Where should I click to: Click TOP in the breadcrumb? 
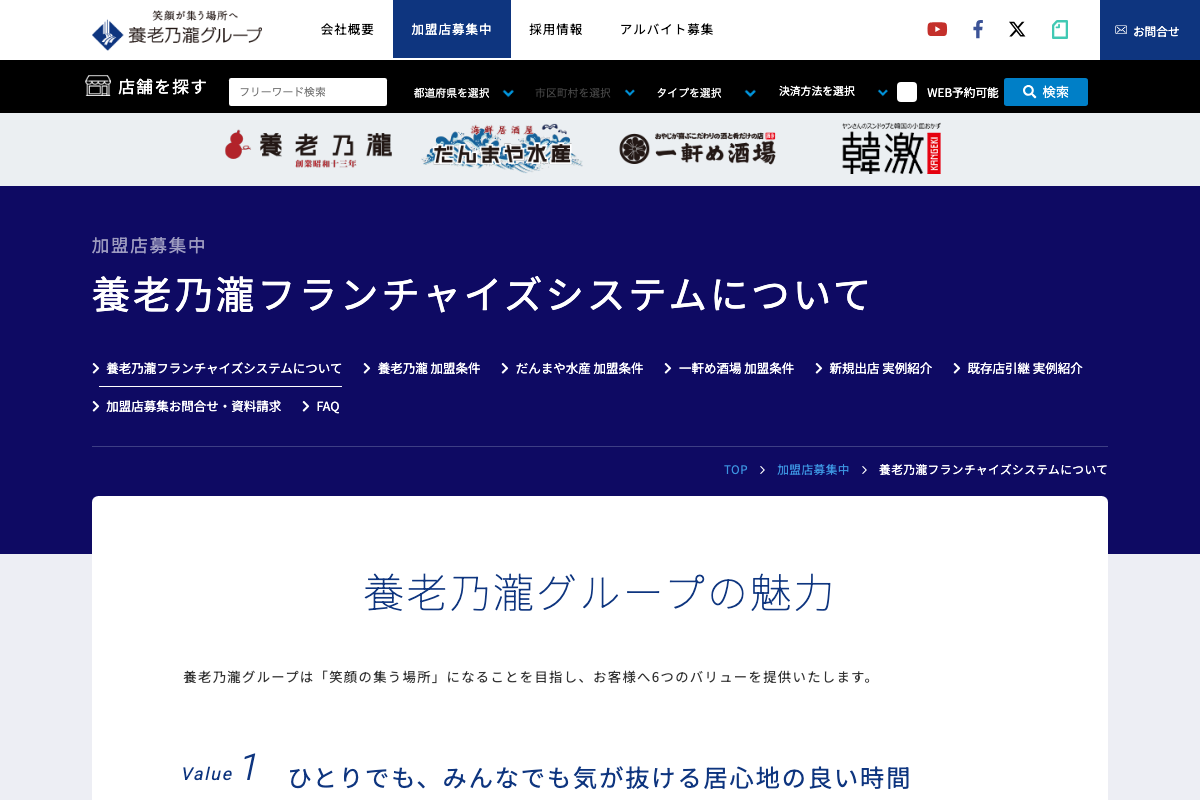coord(736,470)
